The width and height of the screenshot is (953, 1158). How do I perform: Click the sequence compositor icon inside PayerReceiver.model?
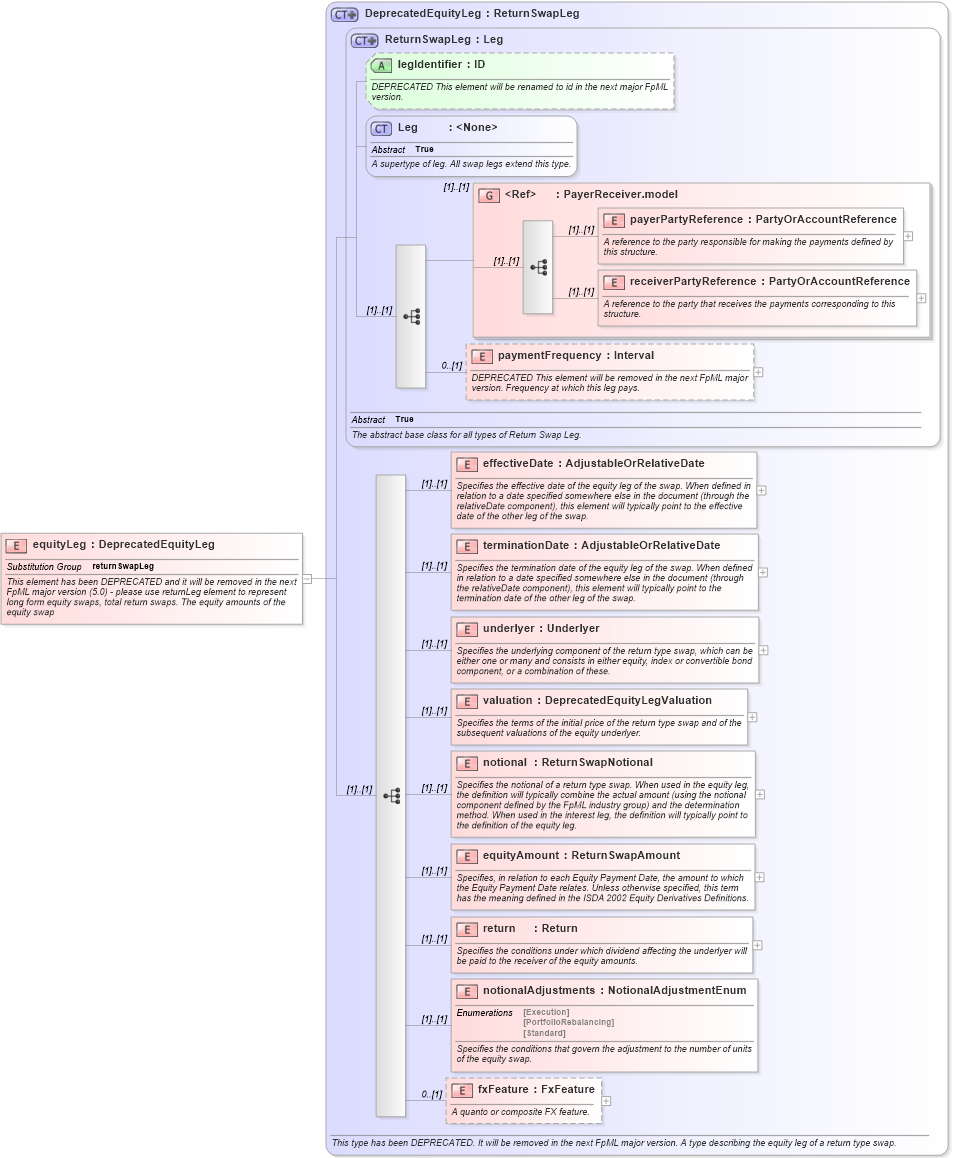click(x=537, y=265)
